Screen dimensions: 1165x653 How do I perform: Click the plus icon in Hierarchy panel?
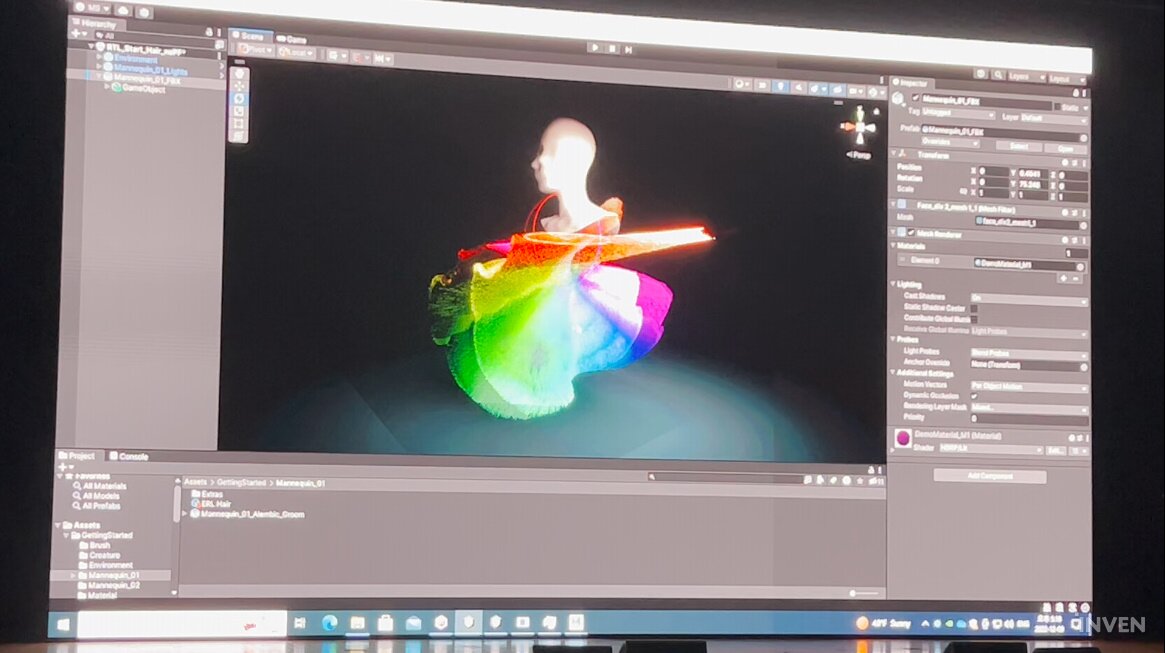point(75,33)
